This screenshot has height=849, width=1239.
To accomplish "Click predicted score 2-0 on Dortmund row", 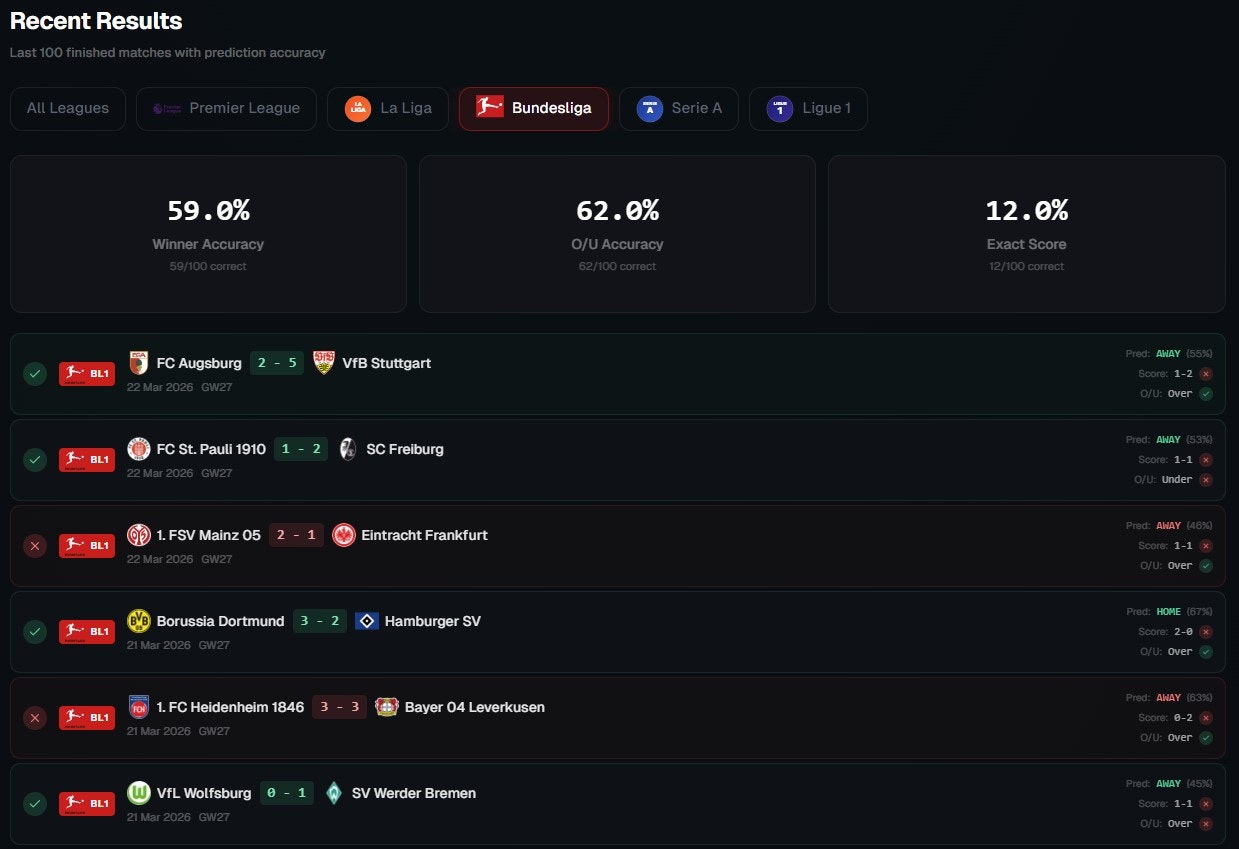I will pyautogui.click(x=1183, y=631).
